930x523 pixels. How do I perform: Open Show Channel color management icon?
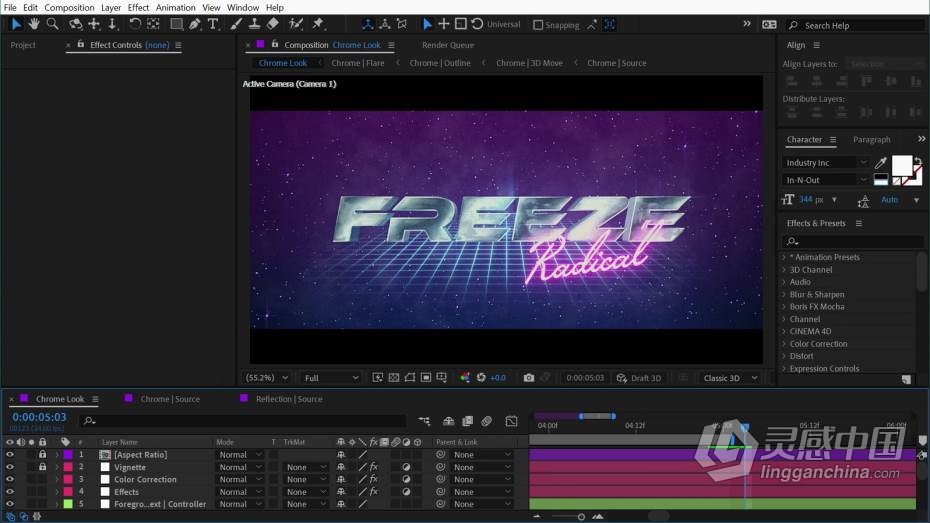pyautogui.click(x=465, y=378)
